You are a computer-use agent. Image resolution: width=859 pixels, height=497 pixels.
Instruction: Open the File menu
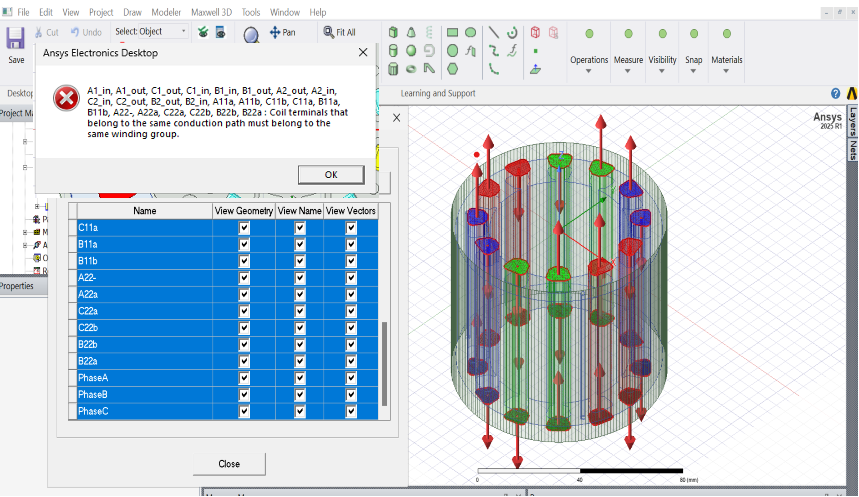[x=23, y=12]
